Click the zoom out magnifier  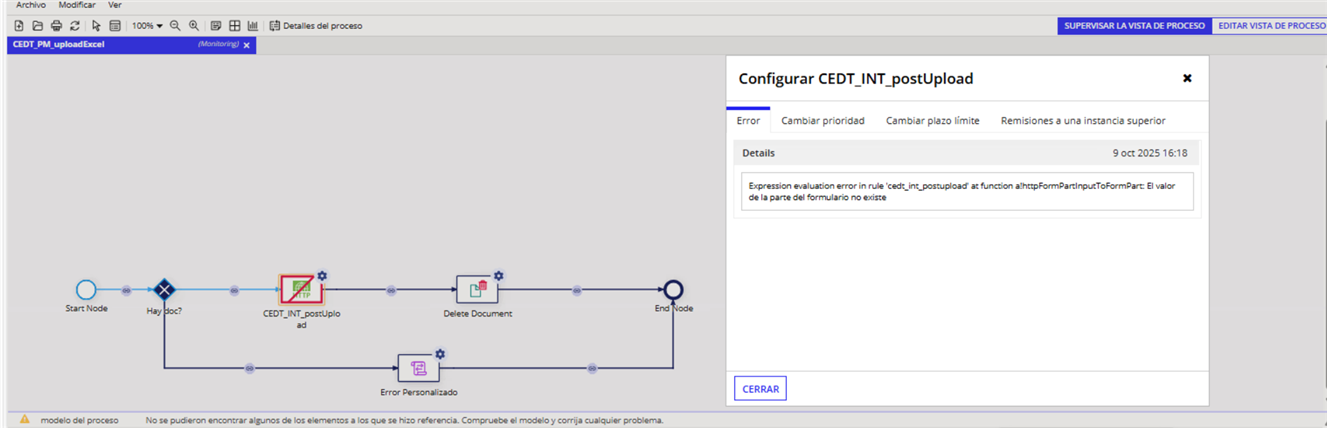coord(175,26)
